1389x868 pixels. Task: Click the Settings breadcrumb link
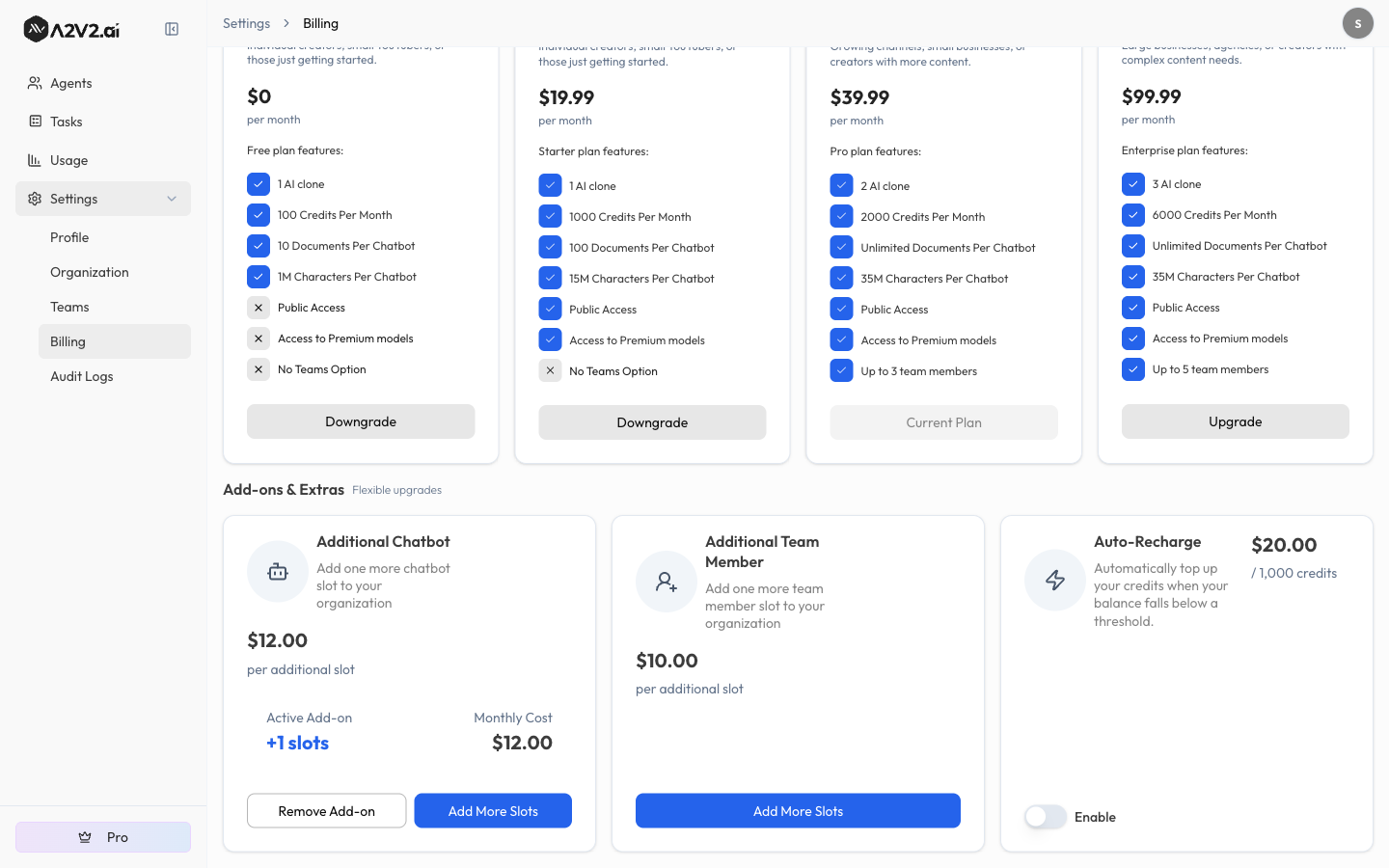[246, 23]
